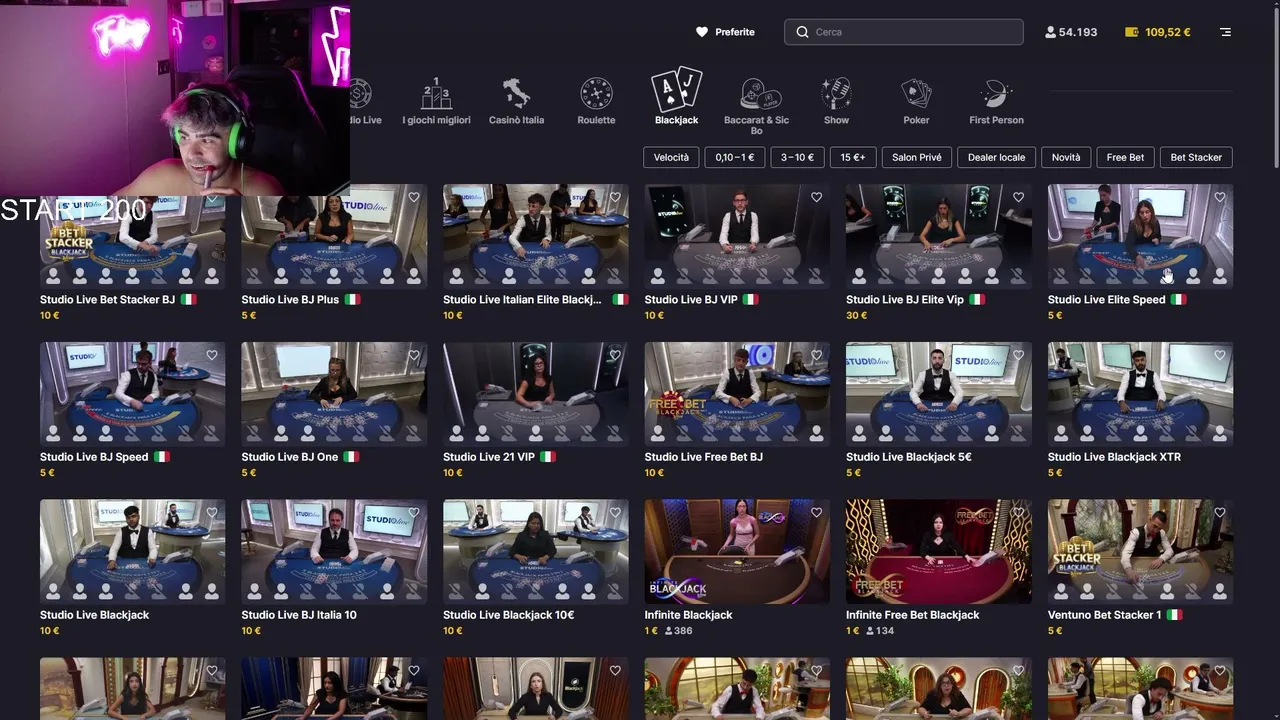
Task: Open the Infinite Free Bet Blackjack thumbnail
Action: click(x=938, y=551)
